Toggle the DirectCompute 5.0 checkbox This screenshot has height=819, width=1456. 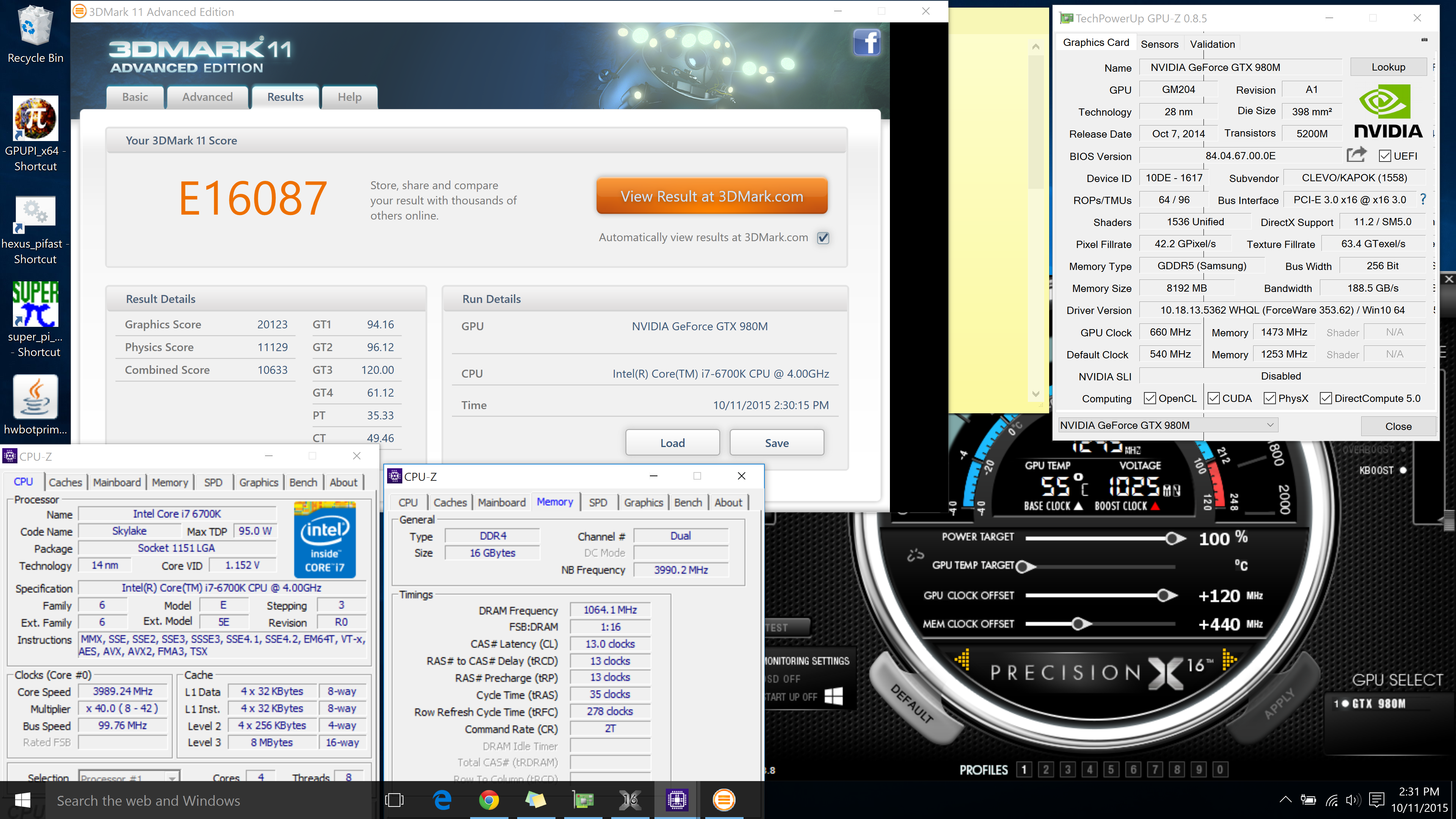[x=1326, y=398]
